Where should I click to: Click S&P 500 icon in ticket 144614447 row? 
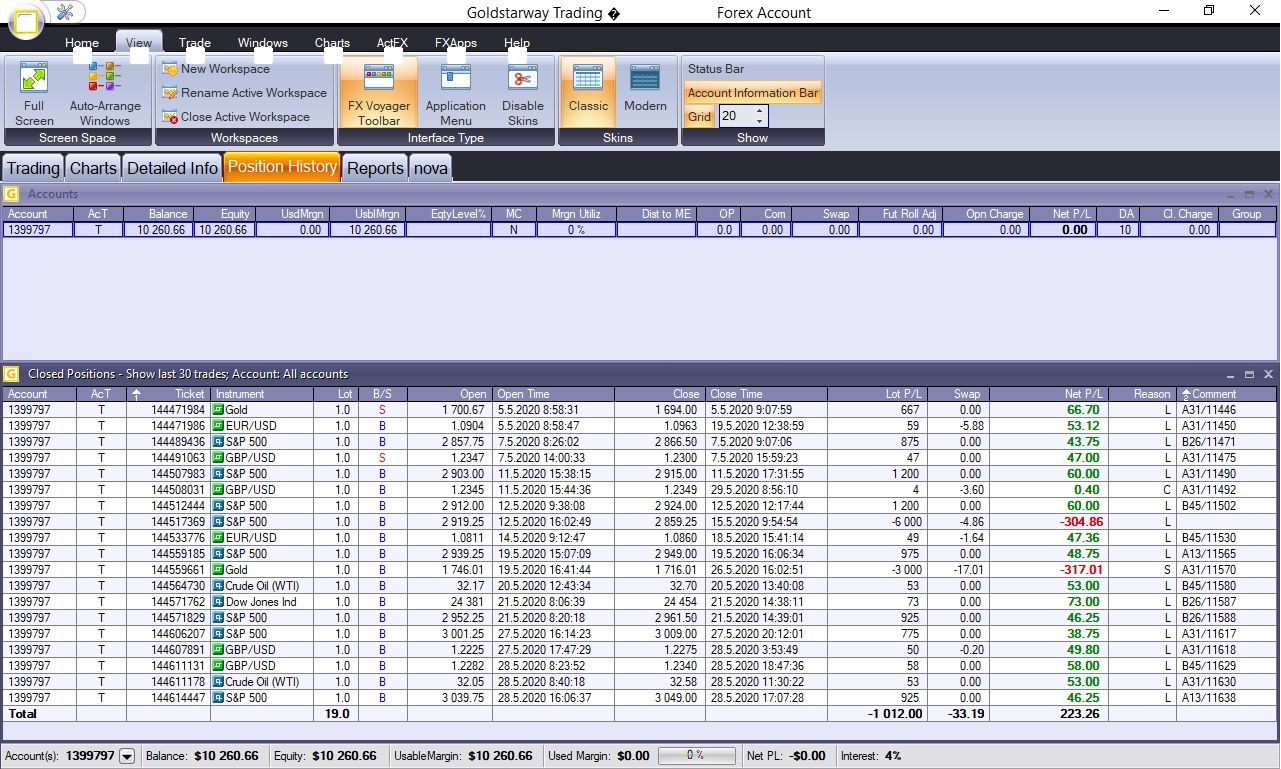point(217,698)
